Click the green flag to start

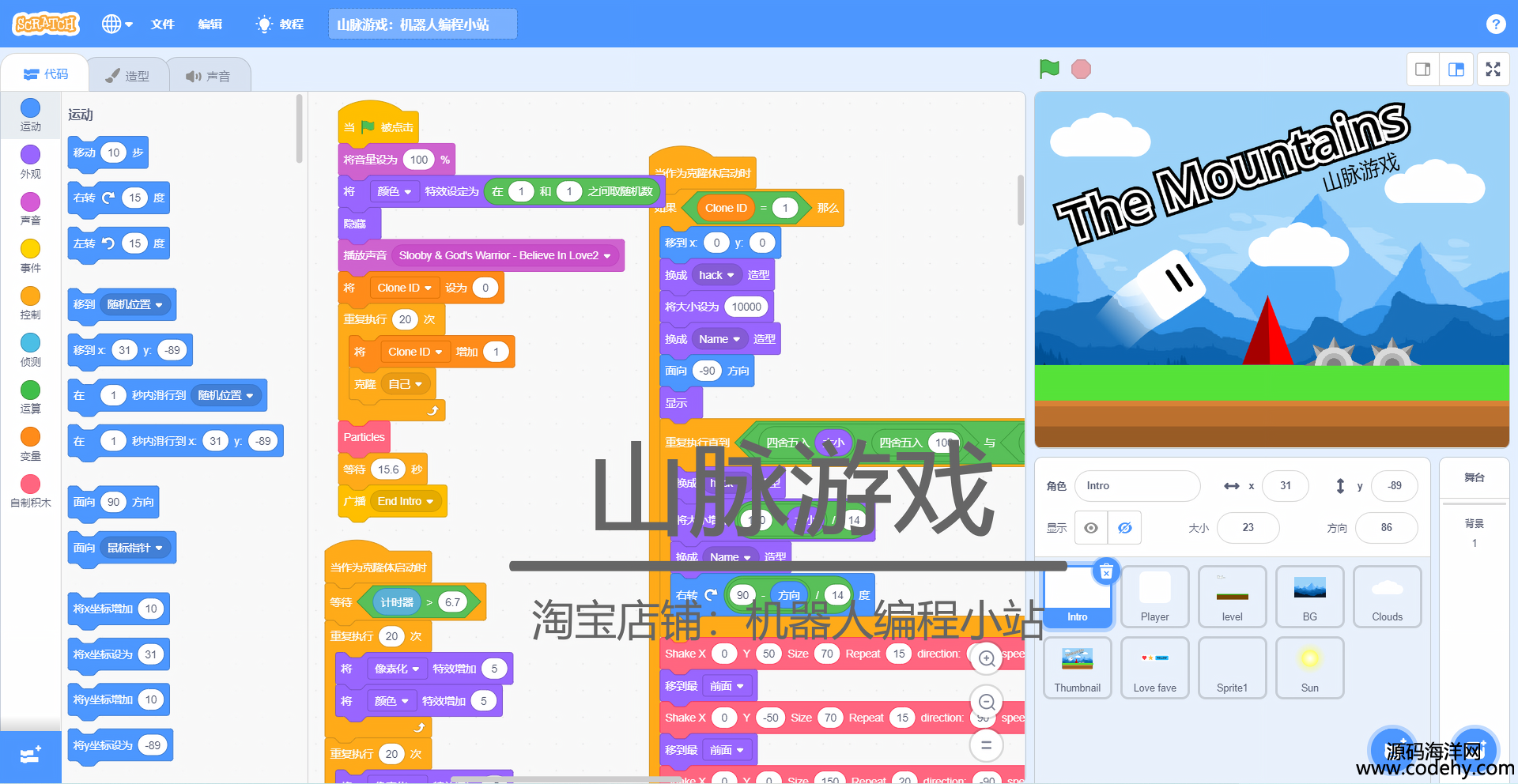point(1049,70)
